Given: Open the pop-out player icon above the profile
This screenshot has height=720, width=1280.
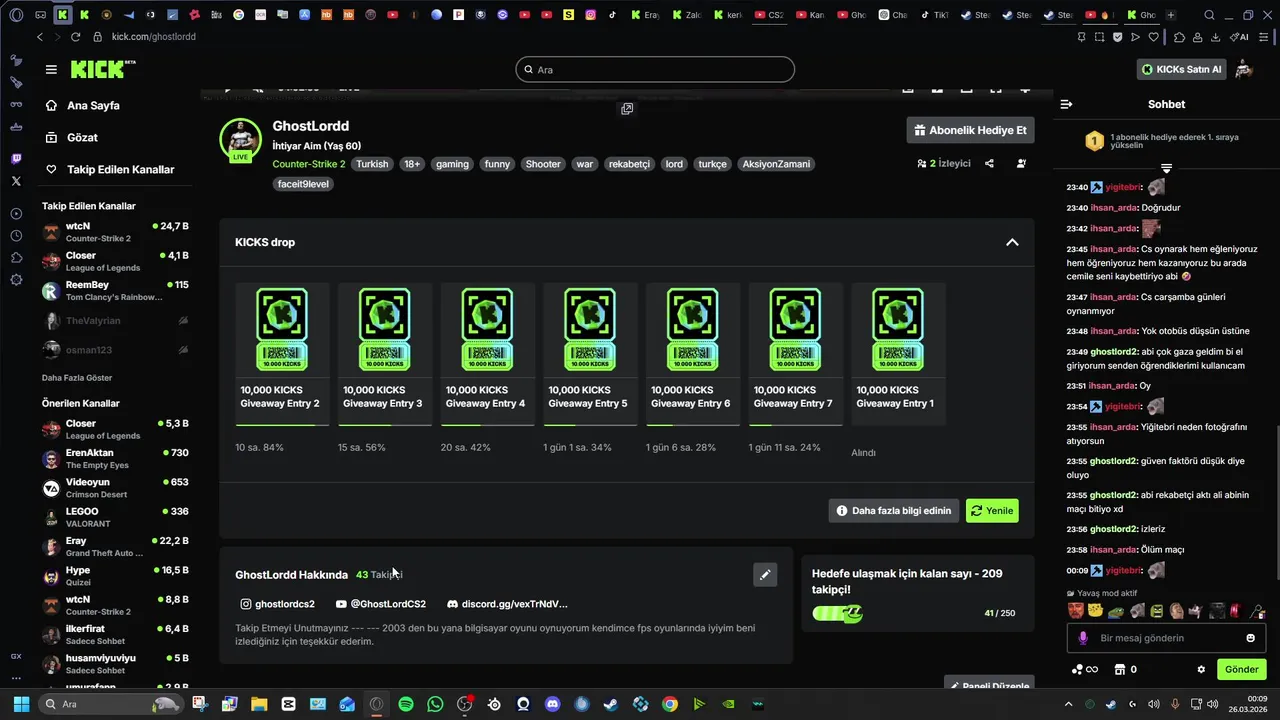Looking at the screenshot, I should [x=627, y=109].
